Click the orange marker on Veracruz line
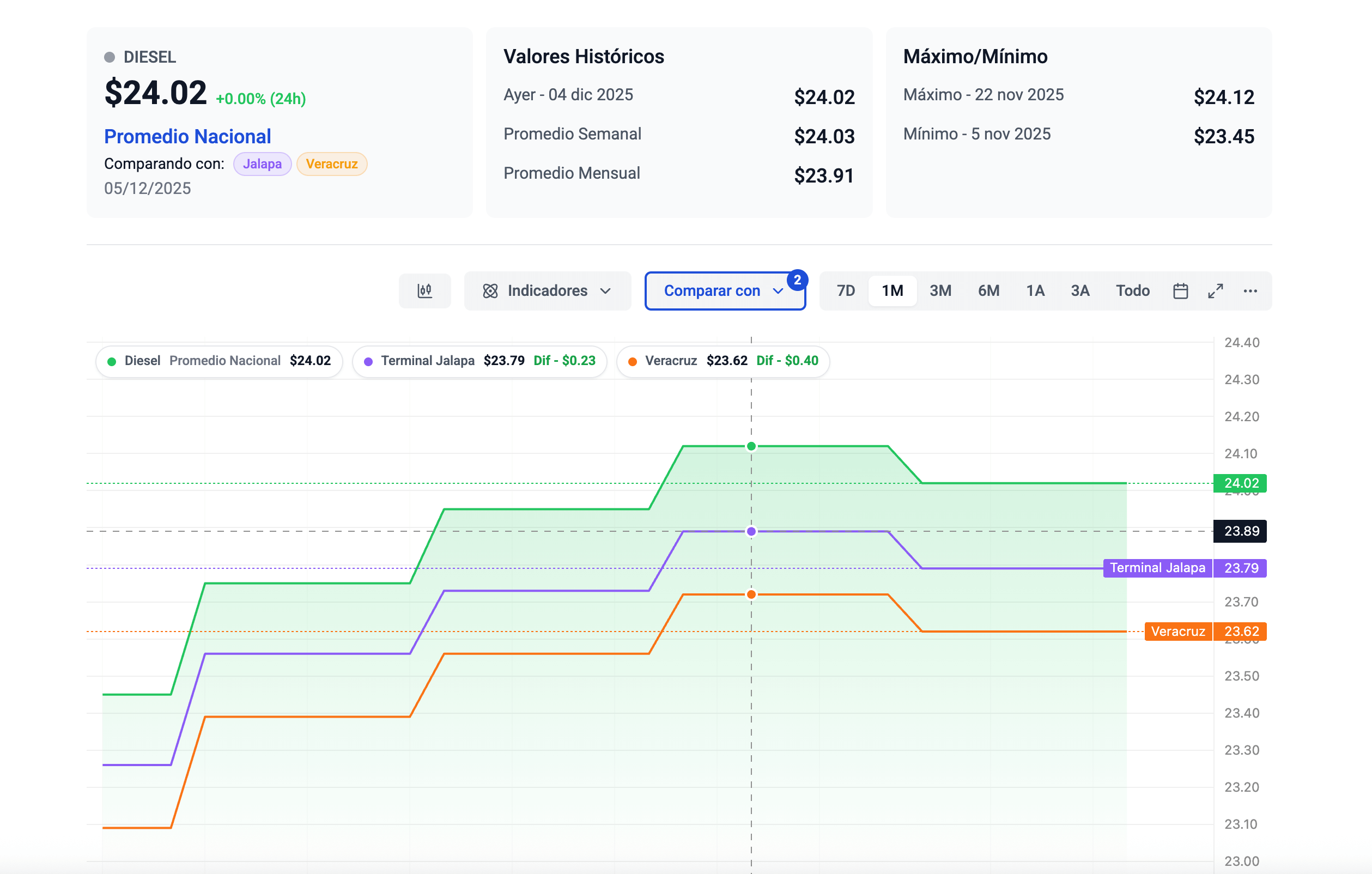Viewport: 1372px width, 874px height. [x=751, y=595]
